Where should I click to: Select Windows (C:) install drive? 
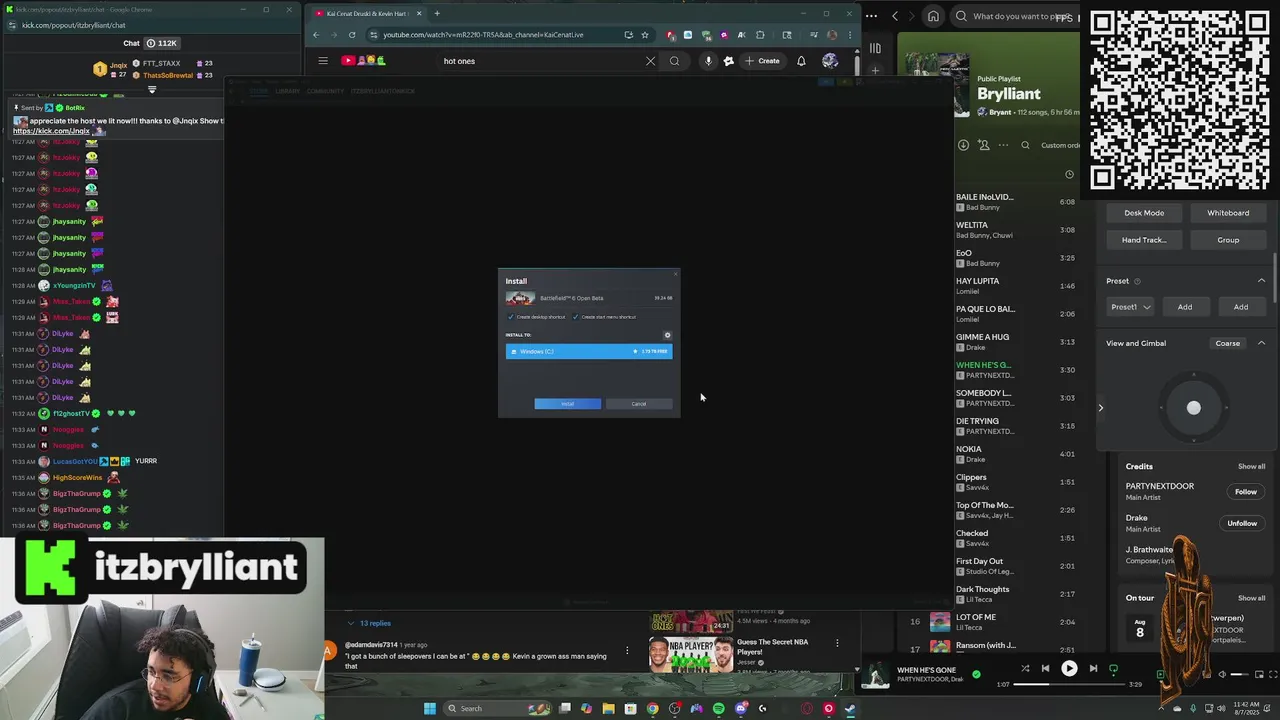(x=589, y=351)
